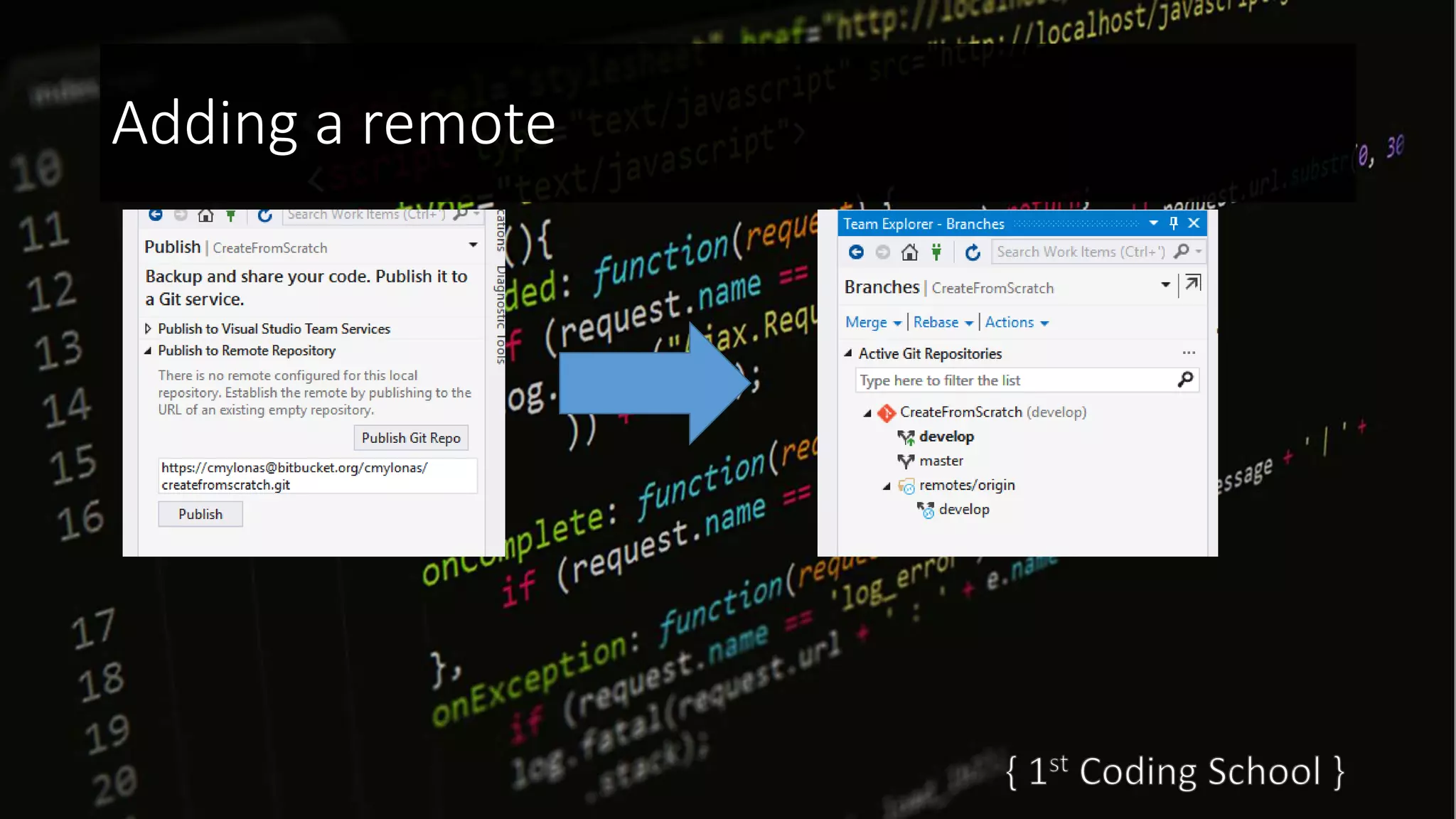Click refresh icon in Publish panel toolbar

click(x=264, y=215)
